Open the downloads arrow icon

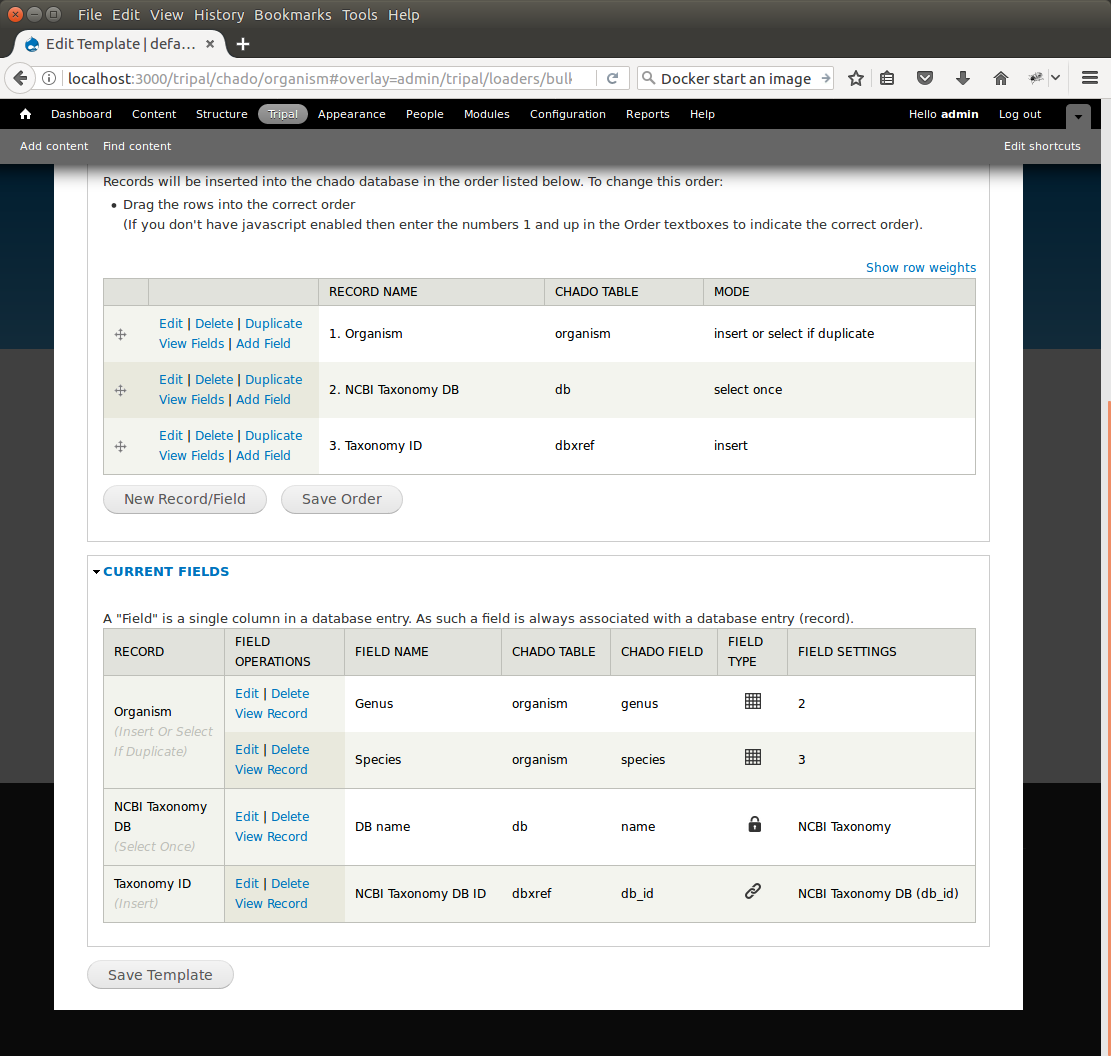tap(962, 78)
